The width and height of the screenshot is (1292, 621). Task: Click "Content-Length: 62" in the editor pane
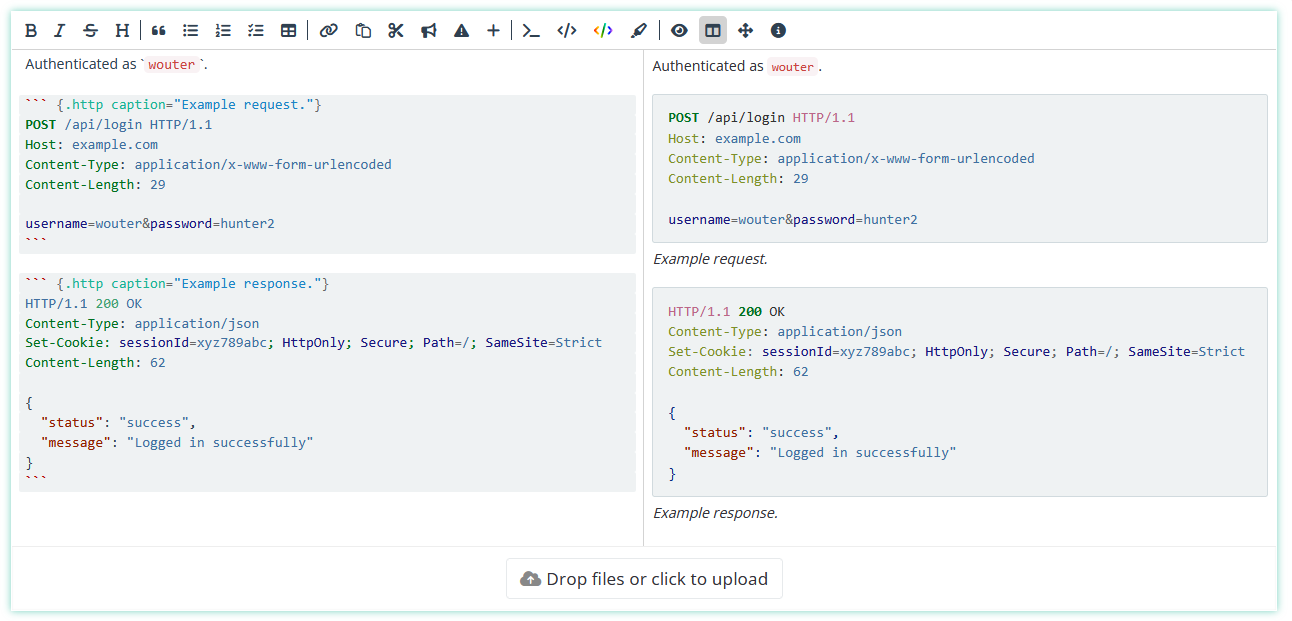click(x=96, y=363)
